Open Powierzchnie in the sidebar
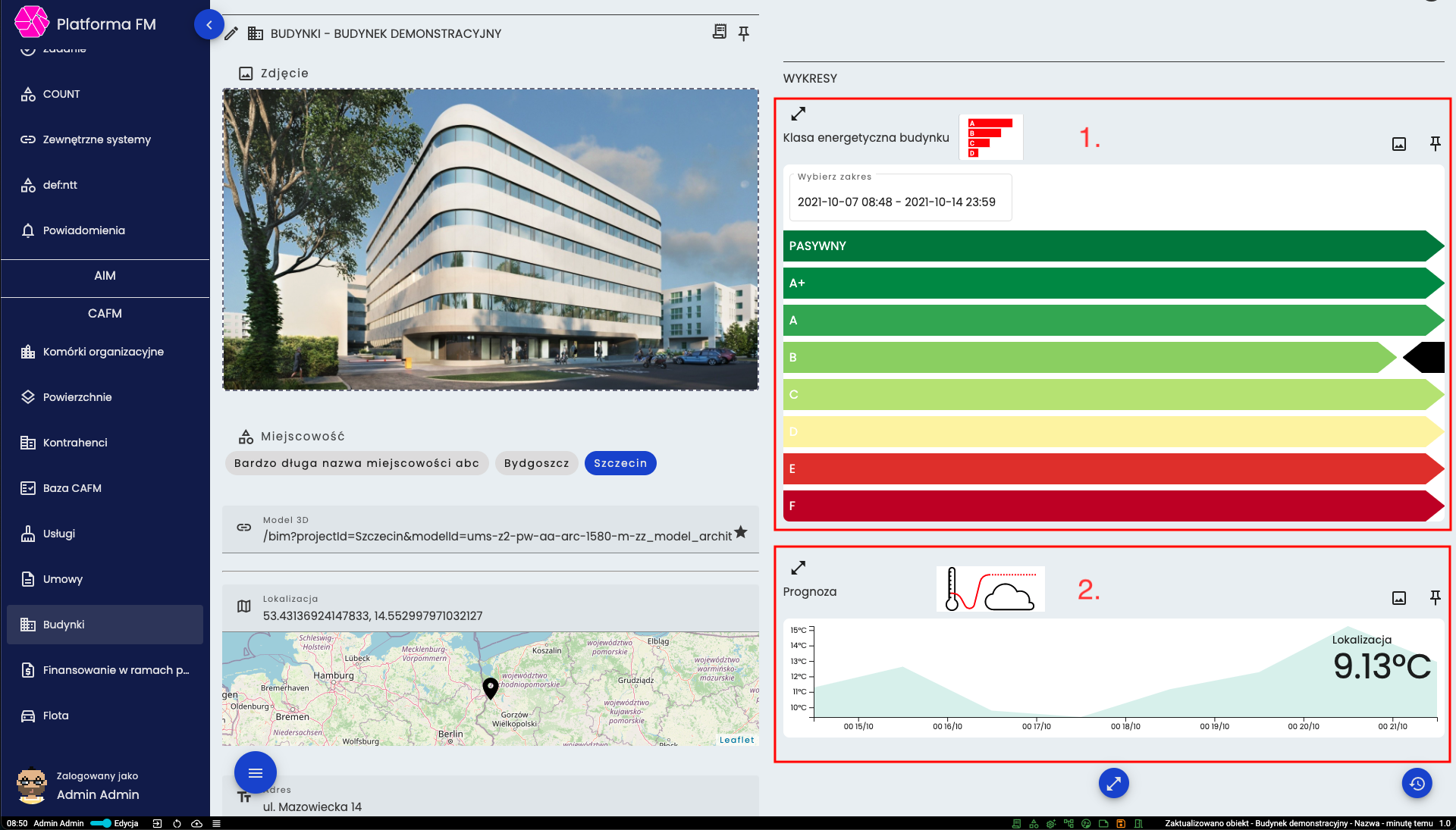1456x830 pixels. (x=105, y=397)
